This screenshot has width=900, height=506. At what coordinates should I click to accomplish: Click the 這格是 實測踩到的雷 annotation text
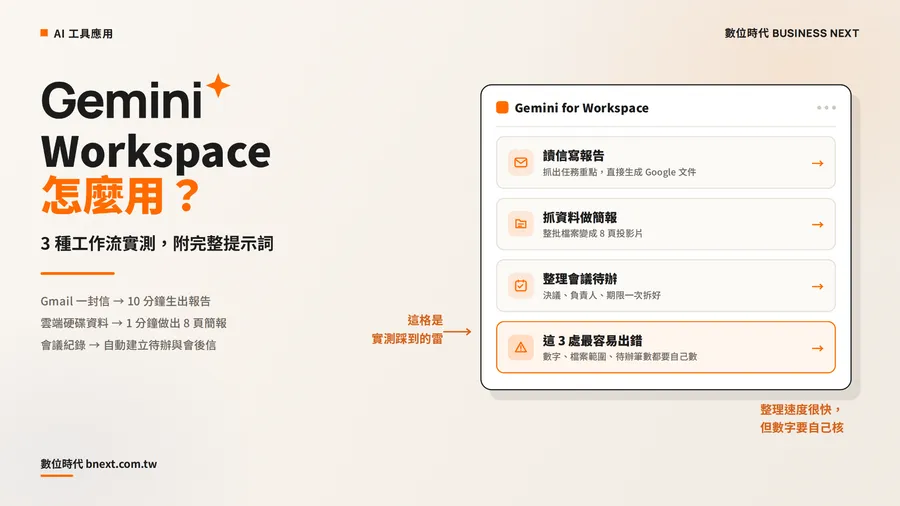(x=408, y=329)
